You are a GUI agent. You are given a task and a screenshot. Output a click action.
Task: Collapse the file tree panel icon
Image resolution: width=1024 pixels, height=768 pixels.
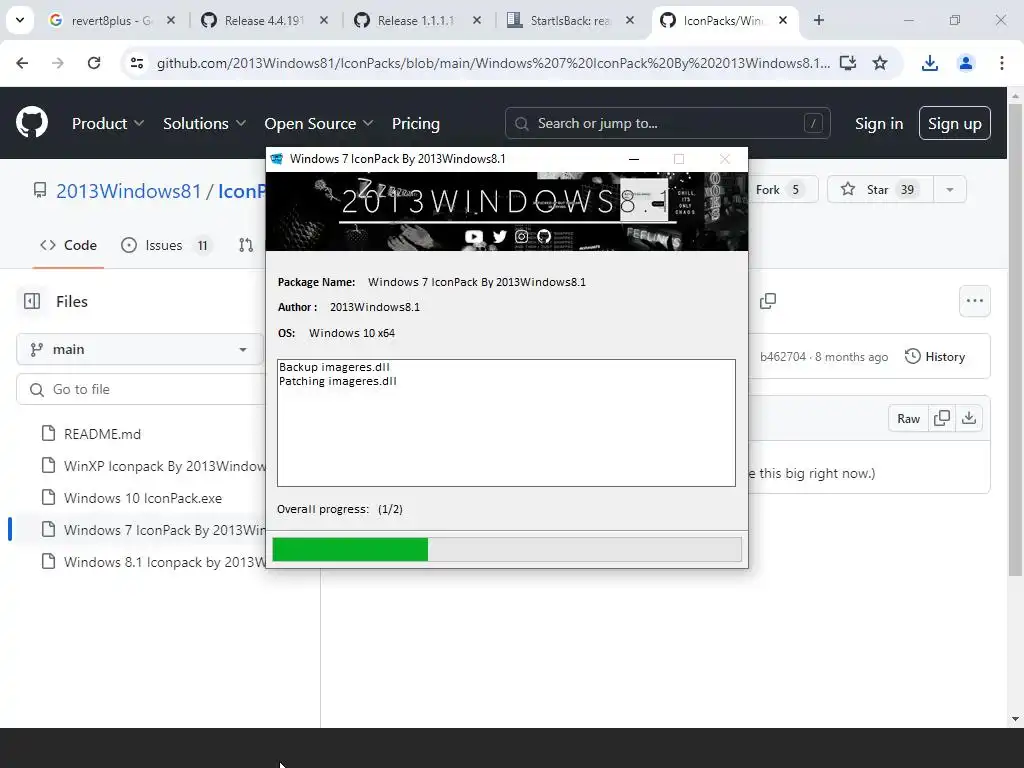pyautogui.click(x=31, y=301)
